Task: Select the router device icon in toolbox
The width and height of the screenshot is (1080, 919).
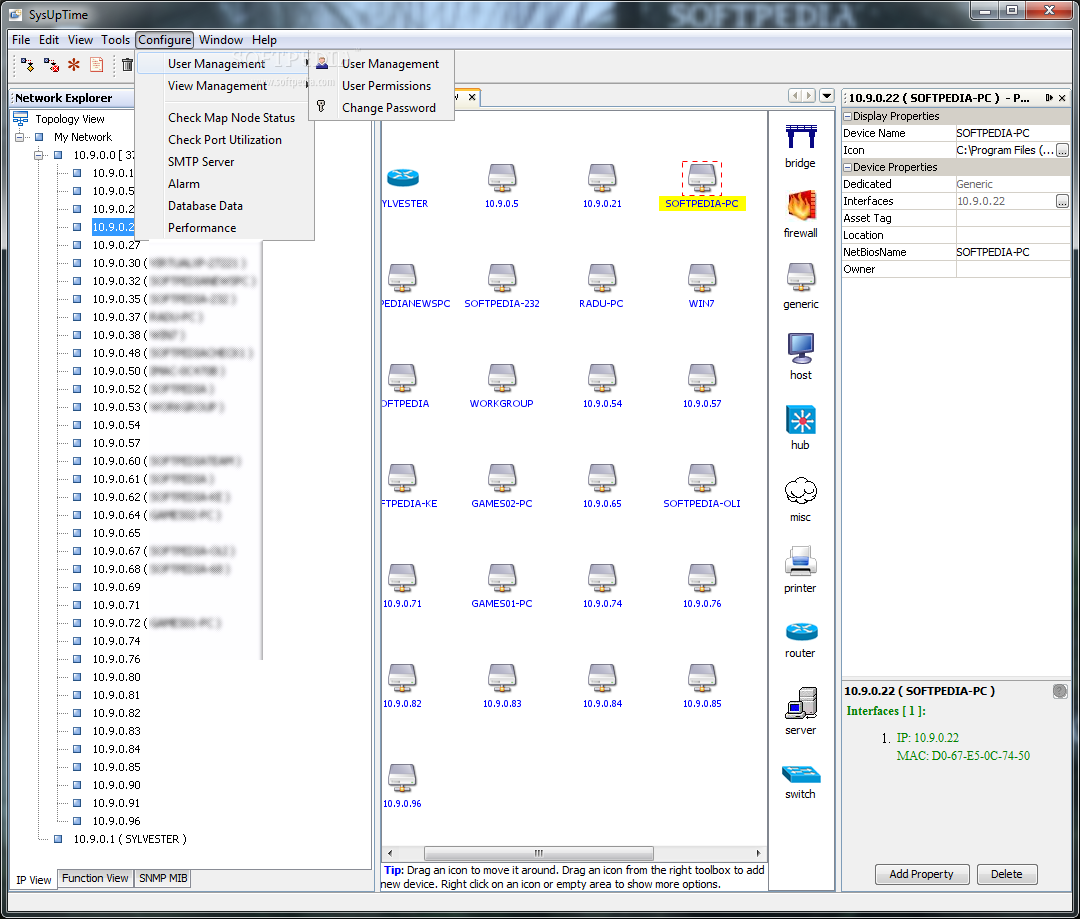Action: click(x=801, y=630)
